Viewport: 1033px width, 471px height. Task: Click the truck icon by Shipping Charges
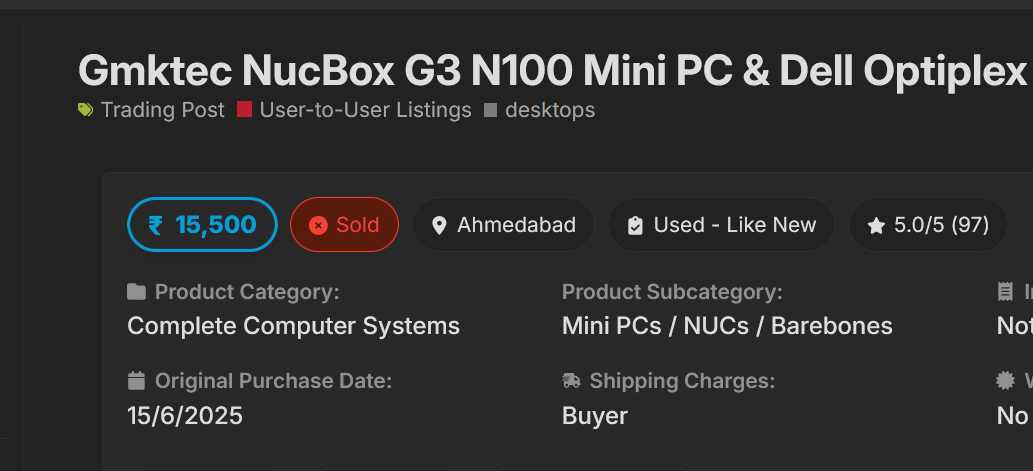[571, 381]
